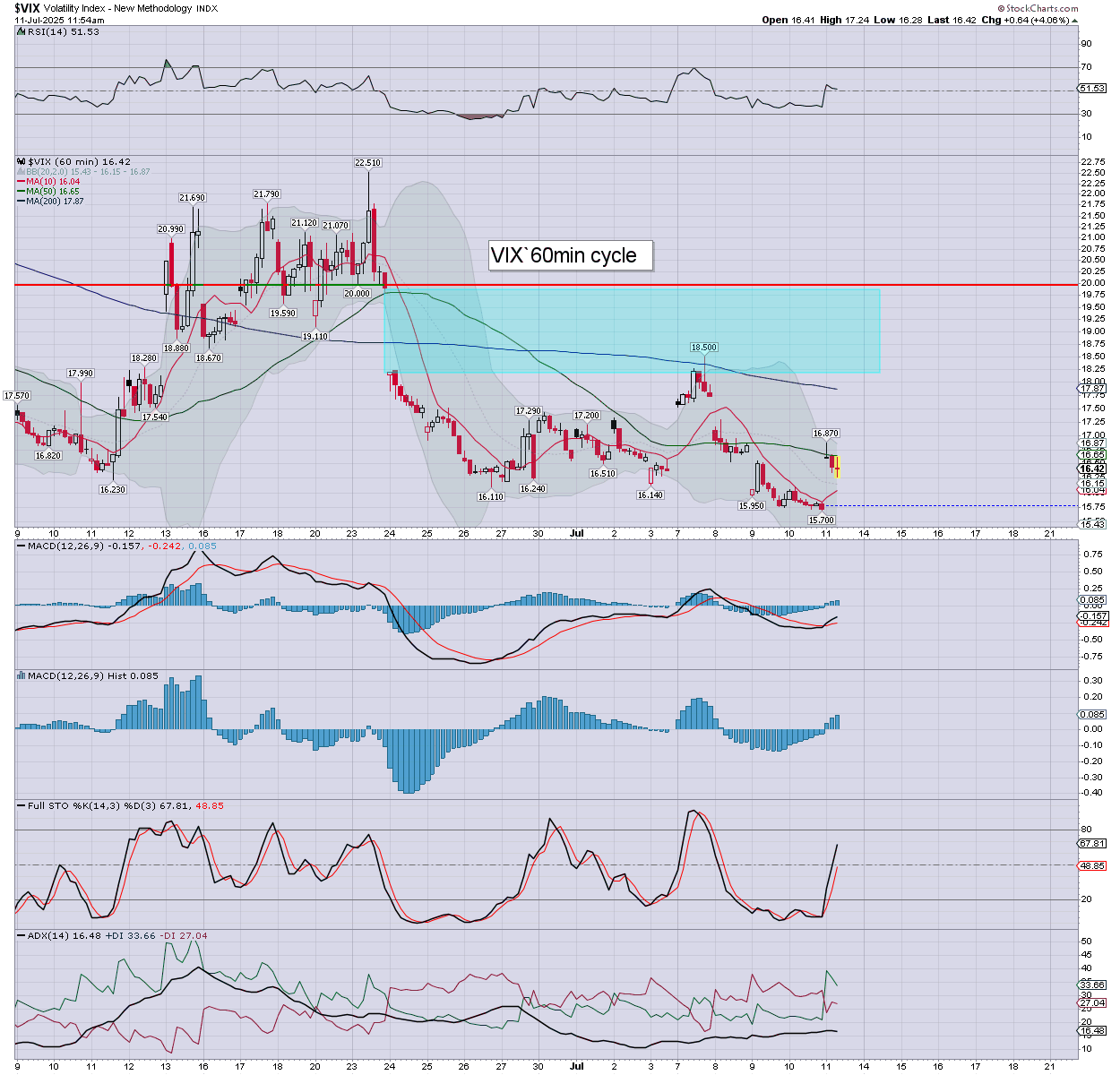Screen dimensions: 1120x1075
Task: Click the RSI(14) indicator legend icon
Action: click(x=21, y=31)
